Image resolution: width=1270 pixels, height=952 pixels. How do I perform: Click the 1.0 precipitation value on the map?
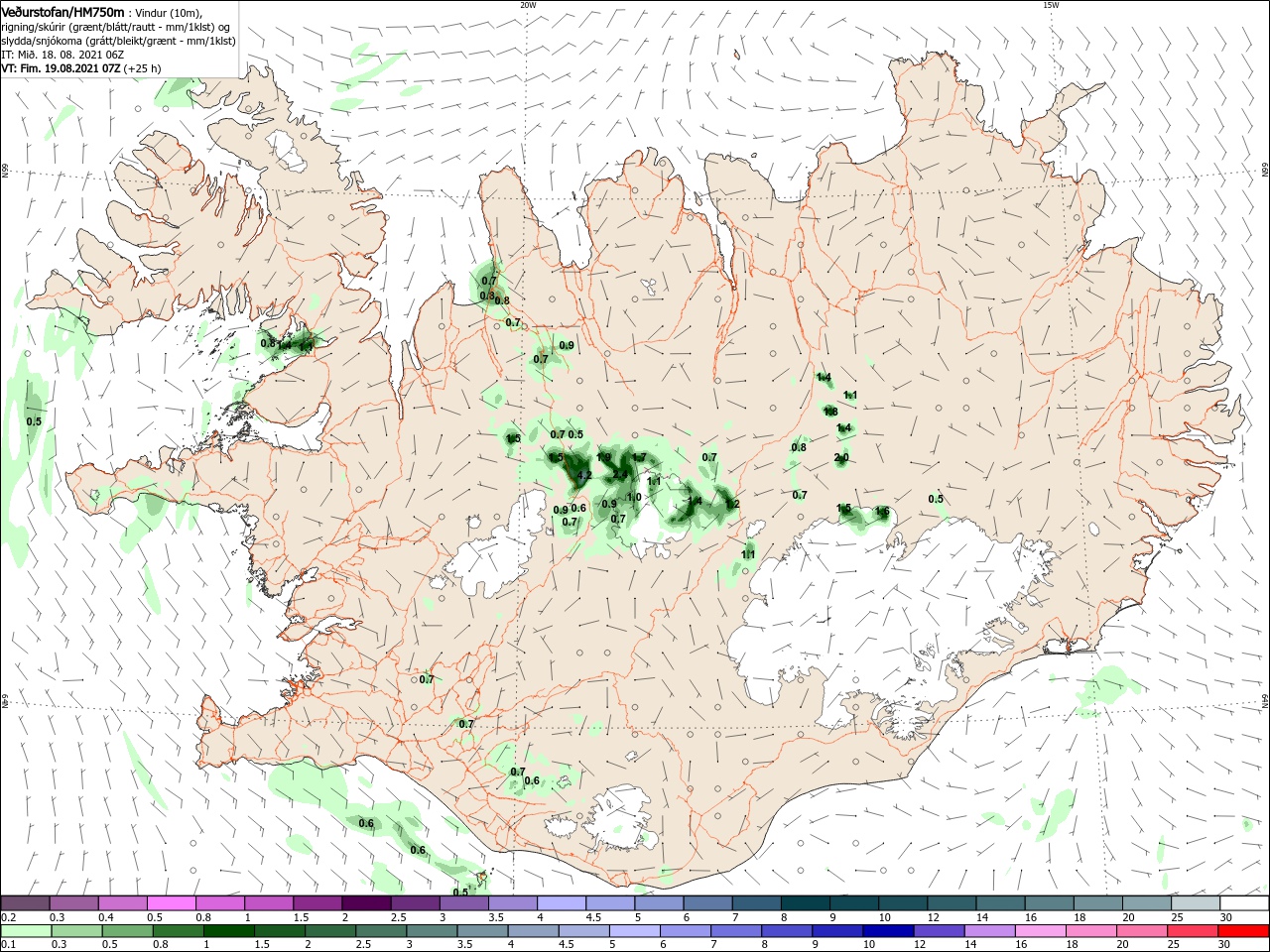[635, 498]
